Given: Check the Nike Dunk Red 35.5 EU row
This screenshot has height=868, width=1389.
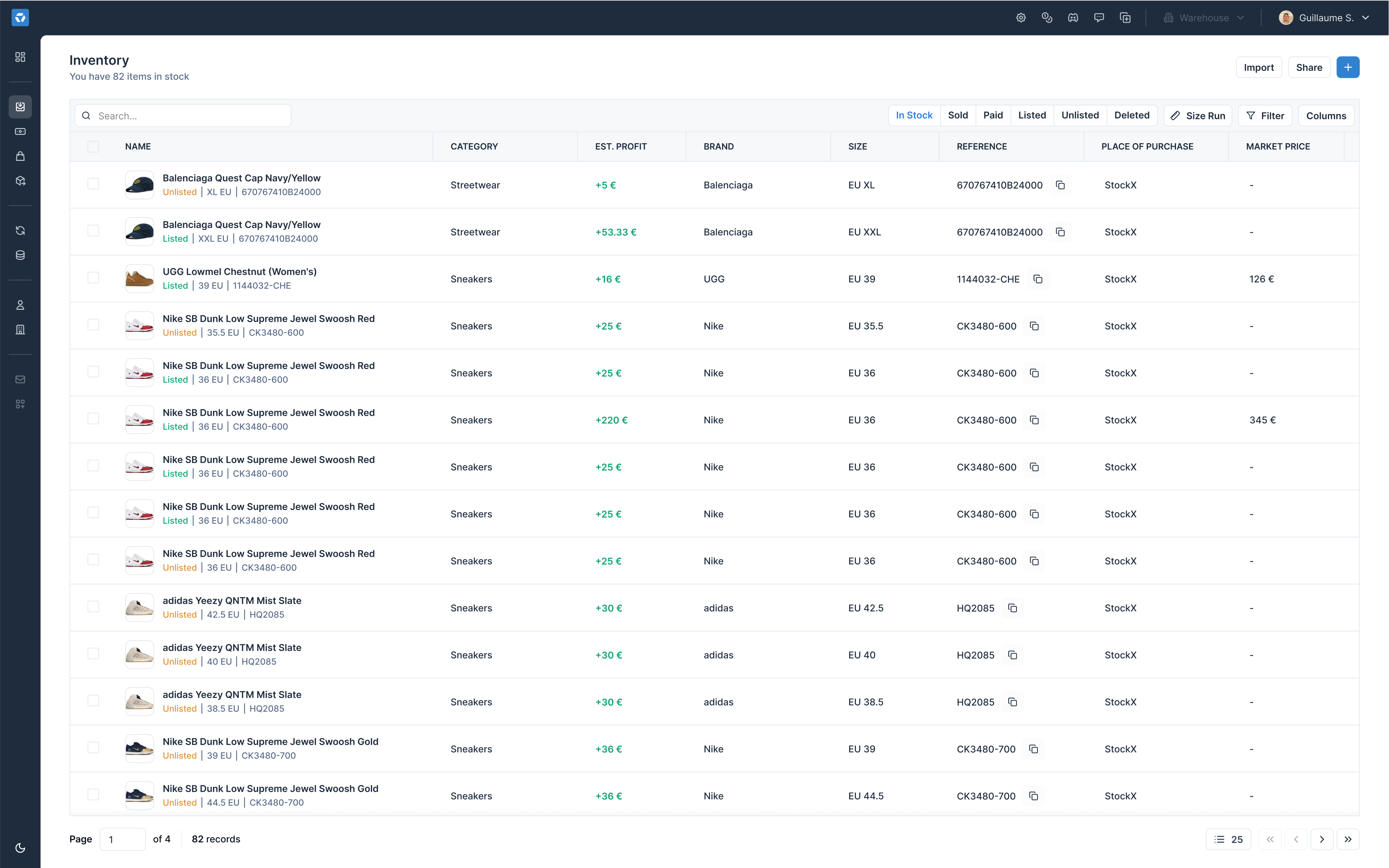Looking at the screenshot, I should (93, 325).
